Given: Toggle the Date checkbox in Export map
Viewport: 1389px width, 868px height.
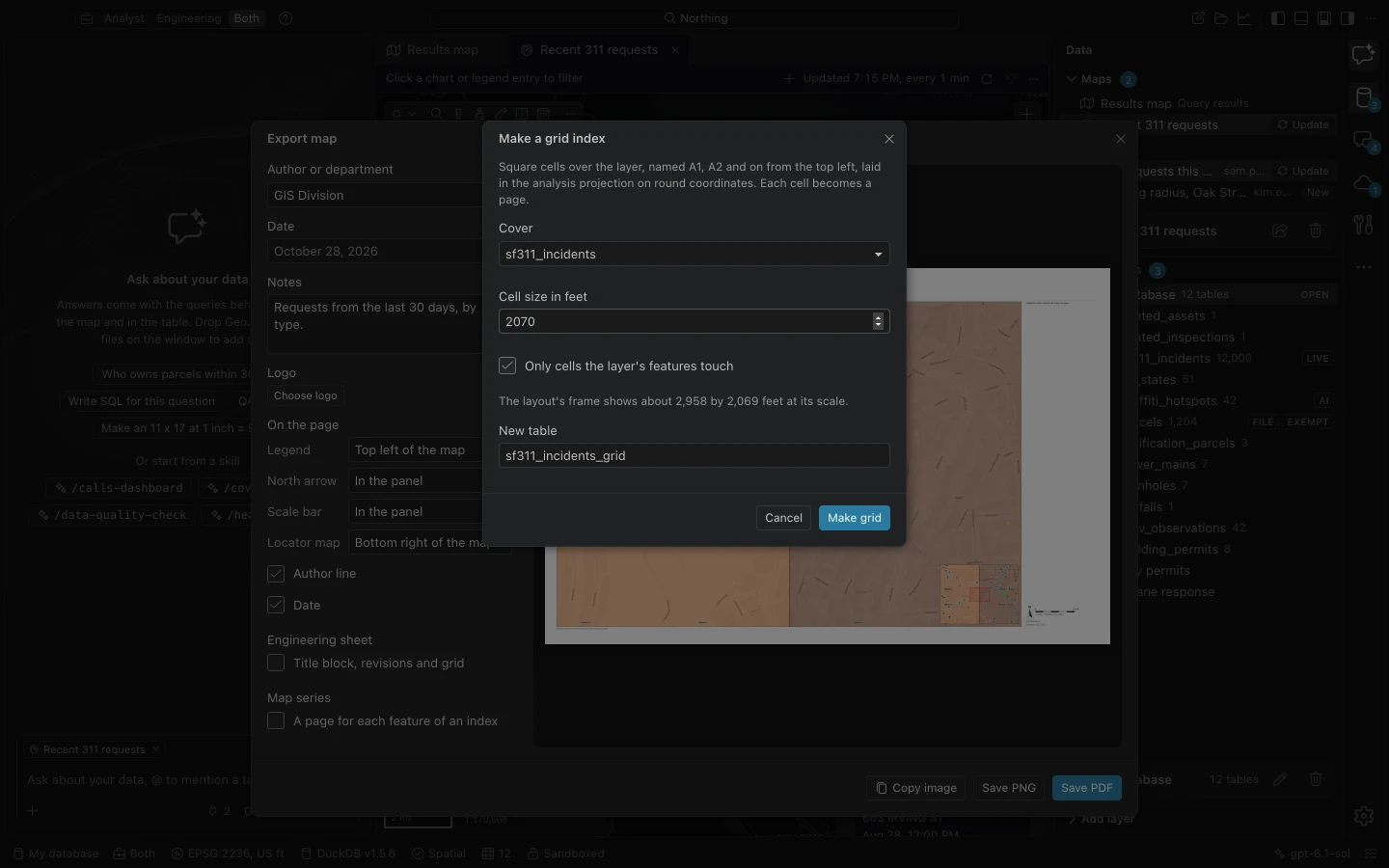Looking at the screenshot, I should coord(276,606).
